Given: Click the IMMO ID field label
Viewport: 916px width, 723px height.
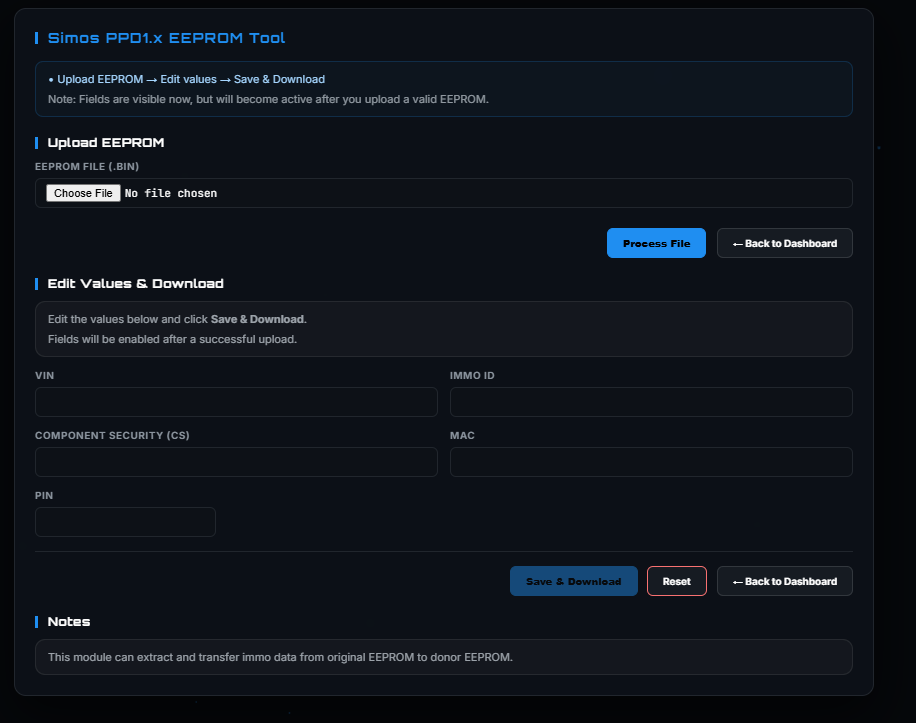Looking at the screenshot, I should 472,376.
